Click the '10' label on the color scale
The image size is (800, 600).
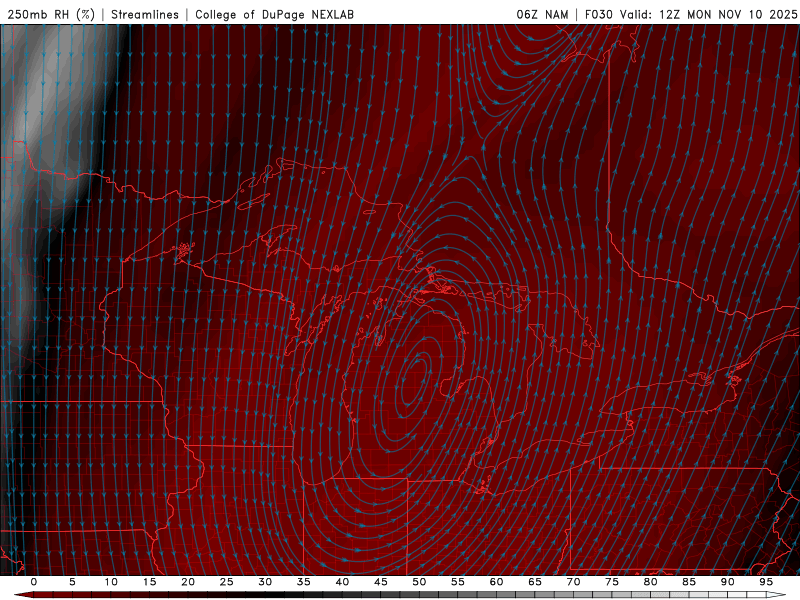click(111, 582)
